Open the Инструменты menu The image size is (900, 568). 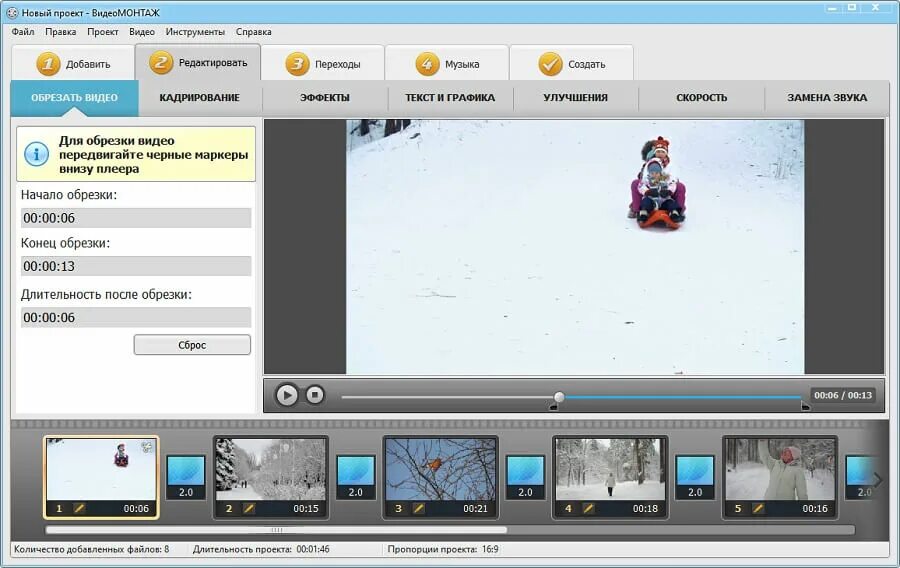(x=195, y=32)
